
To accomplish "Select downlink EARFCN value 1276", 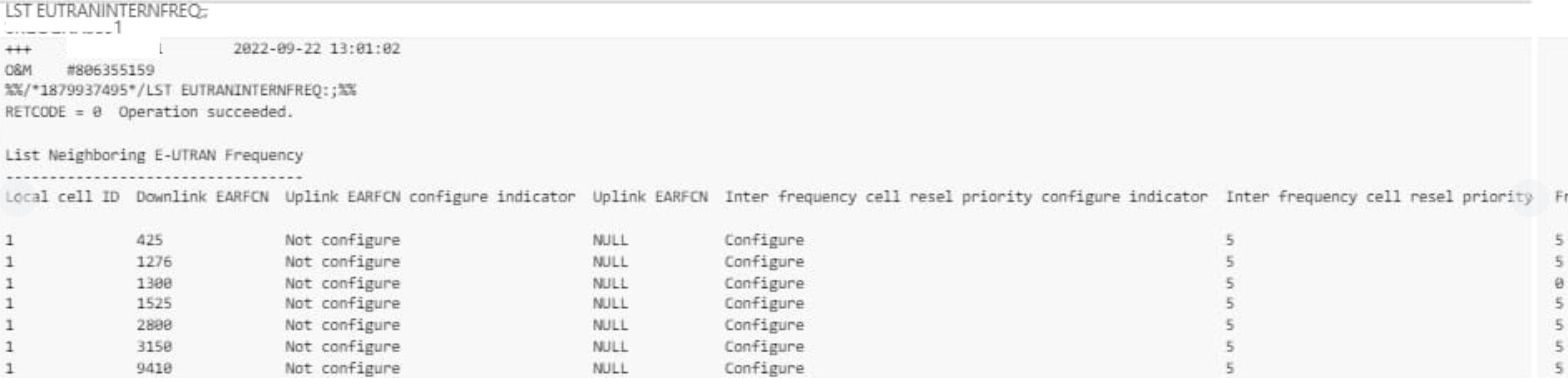I will (x=154, y=261).
